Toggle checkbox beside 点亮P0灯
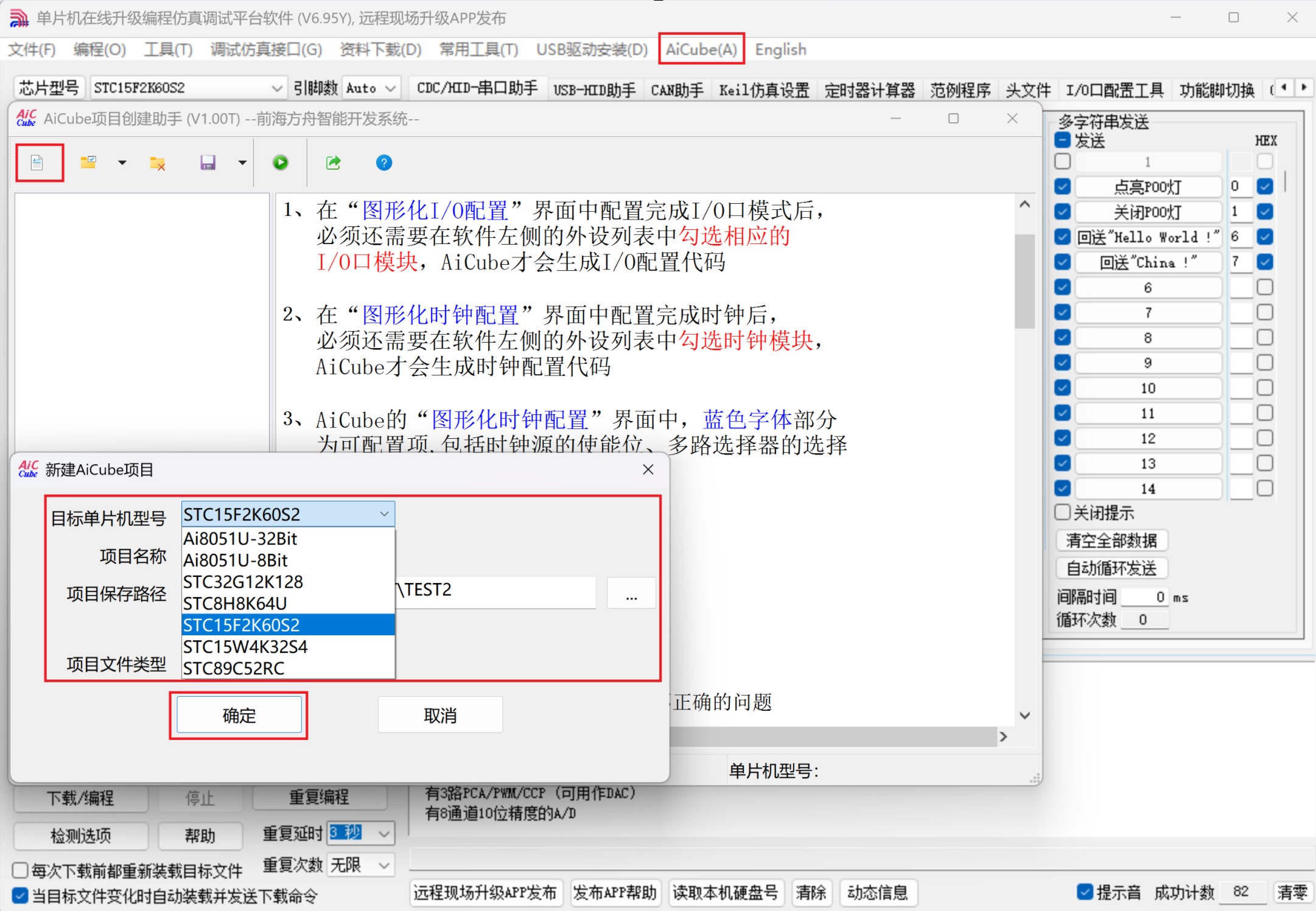Screen dimensions: 1316x911 coord(1063,186)
